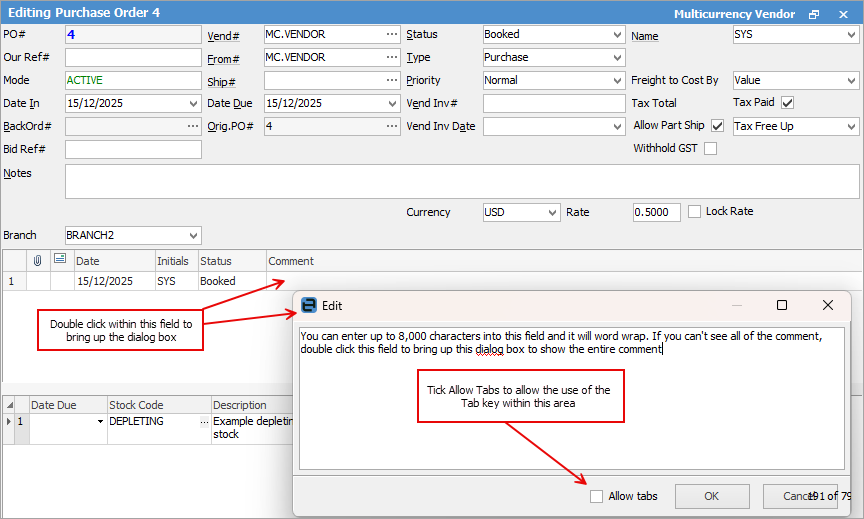Viewport: 864px width, 519px height.
Task: Click the Vend Inv# input field
Action: click(x=554, y=104)
